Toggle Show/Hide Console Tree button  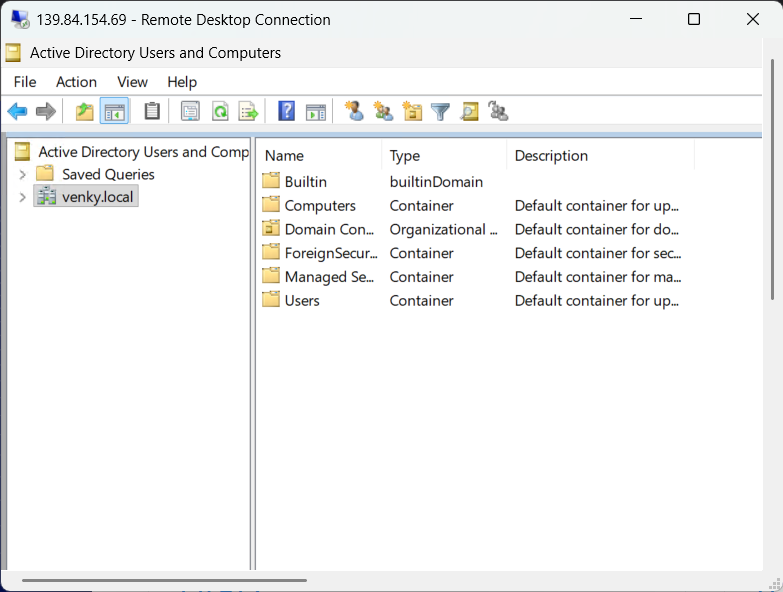[114, 111]
